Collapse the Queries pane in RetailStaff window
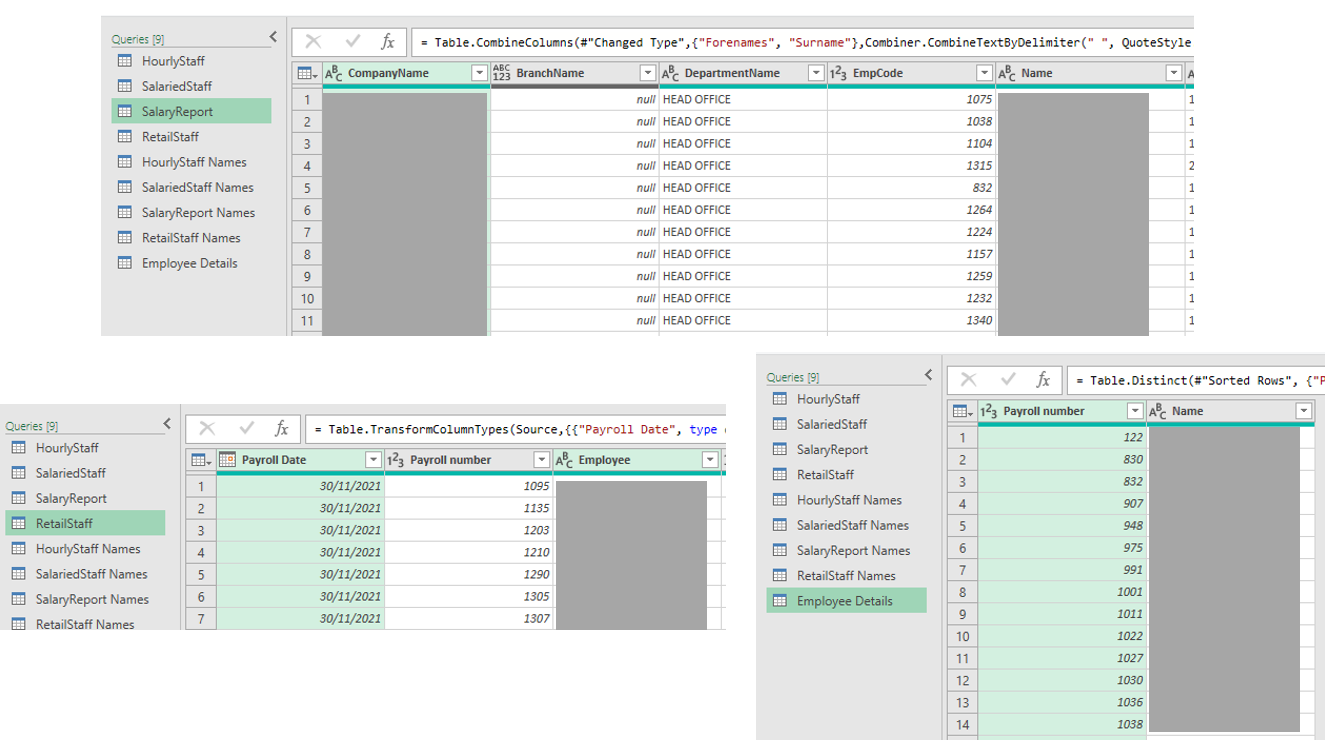This screenshot has height=753, width=1333. click(167, 424)
